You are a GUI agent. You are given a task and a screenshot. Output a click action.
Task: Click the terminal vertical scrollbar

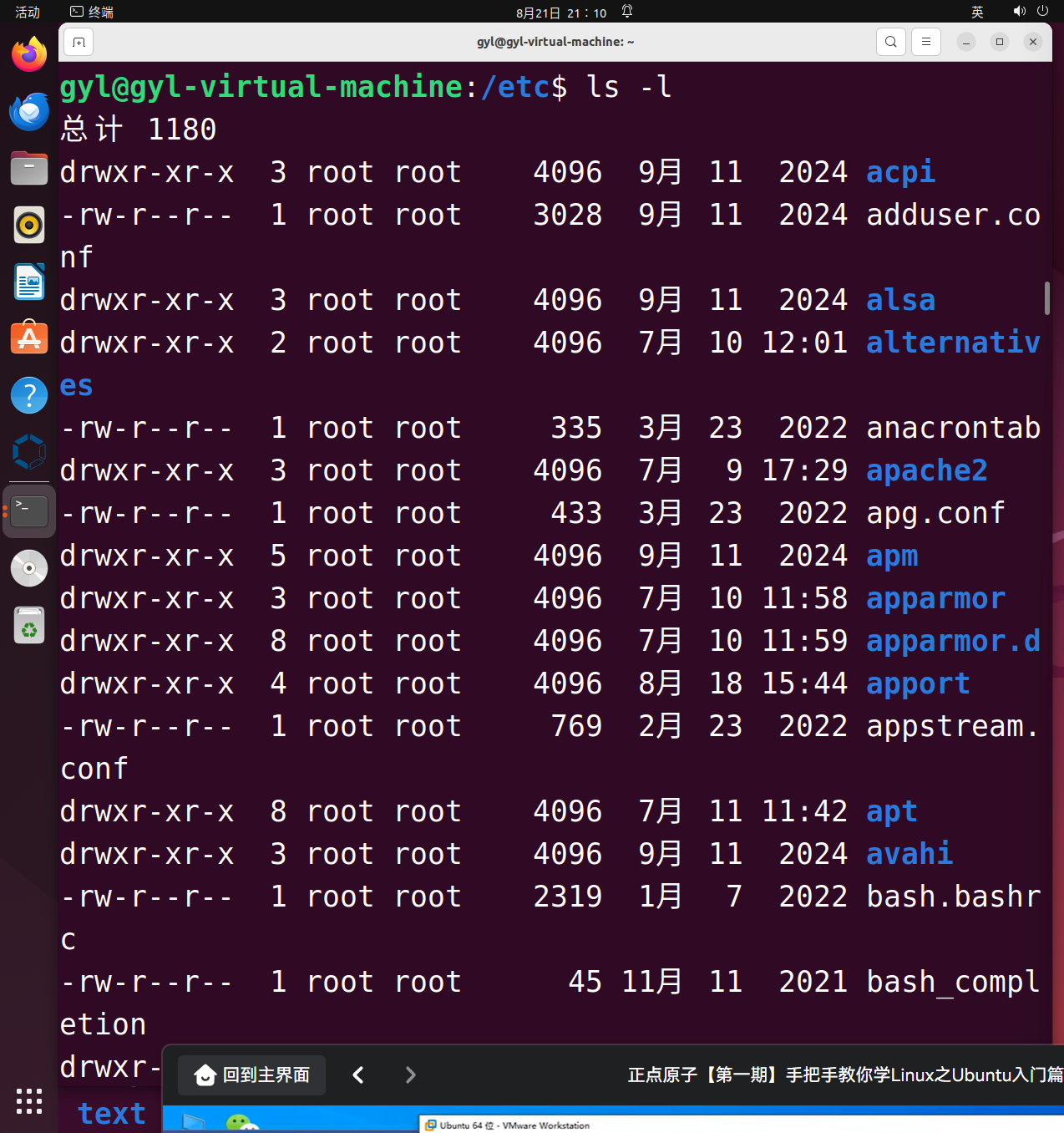[x=1047, y=298]
